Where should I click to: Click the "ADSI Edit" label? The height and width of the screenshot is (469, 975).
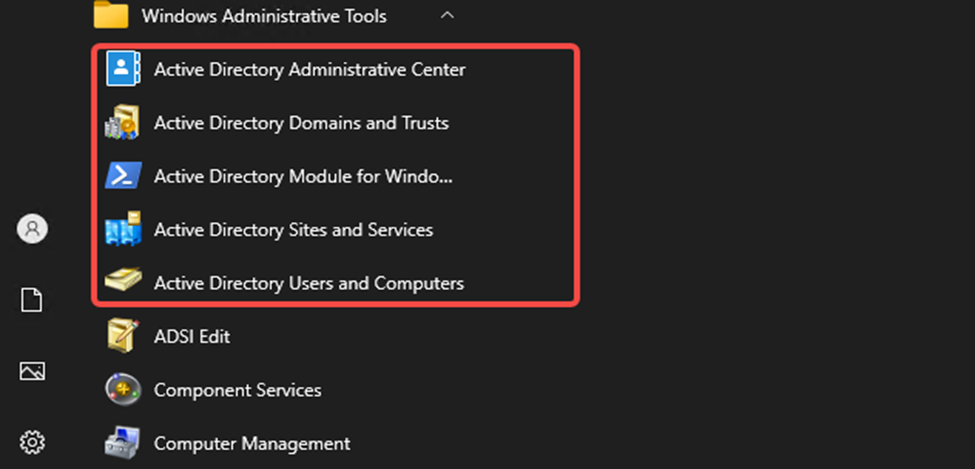(x=192, y=337)
